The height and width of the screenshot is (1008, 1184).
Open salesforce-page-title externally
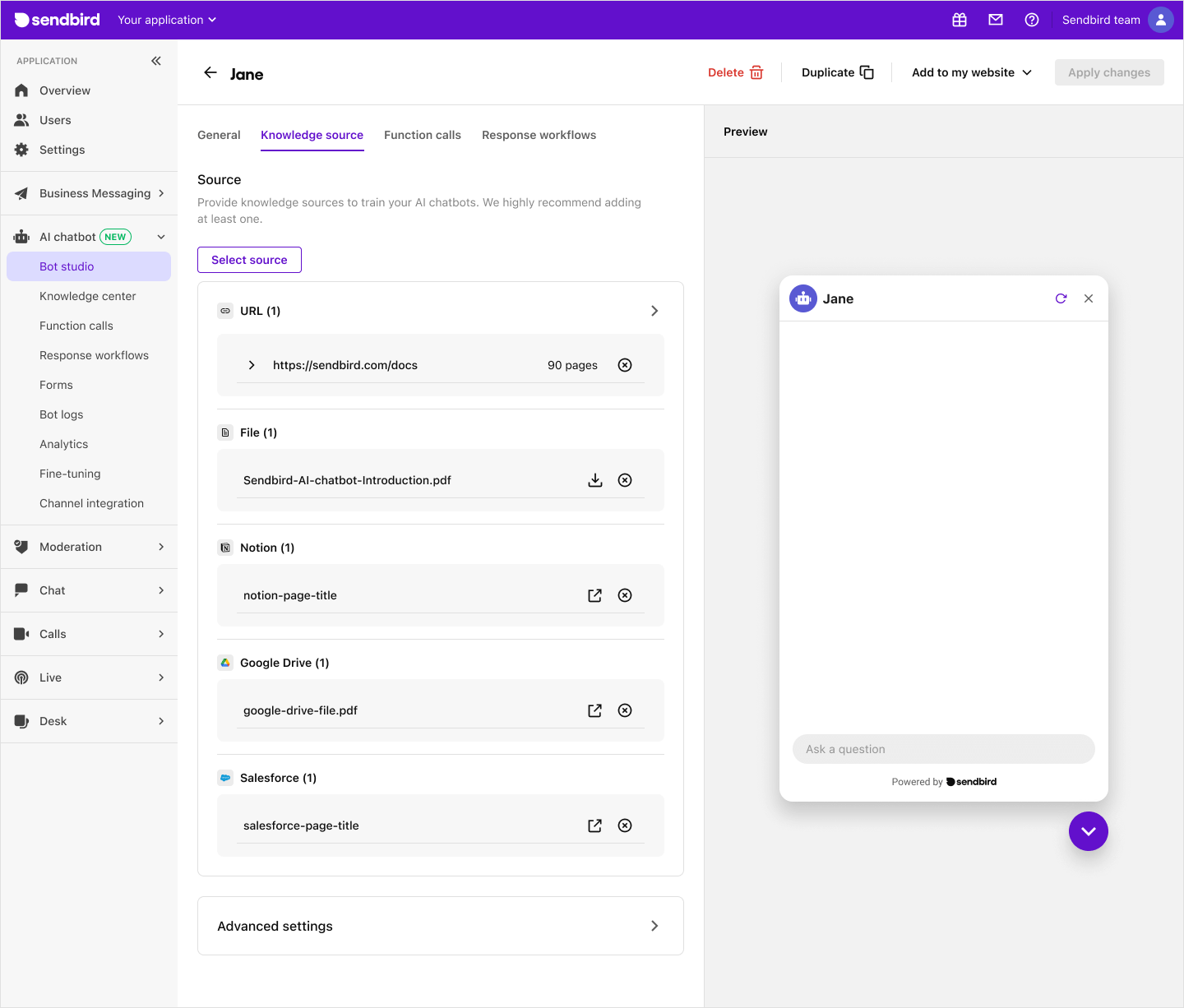[x=595, y=825]
